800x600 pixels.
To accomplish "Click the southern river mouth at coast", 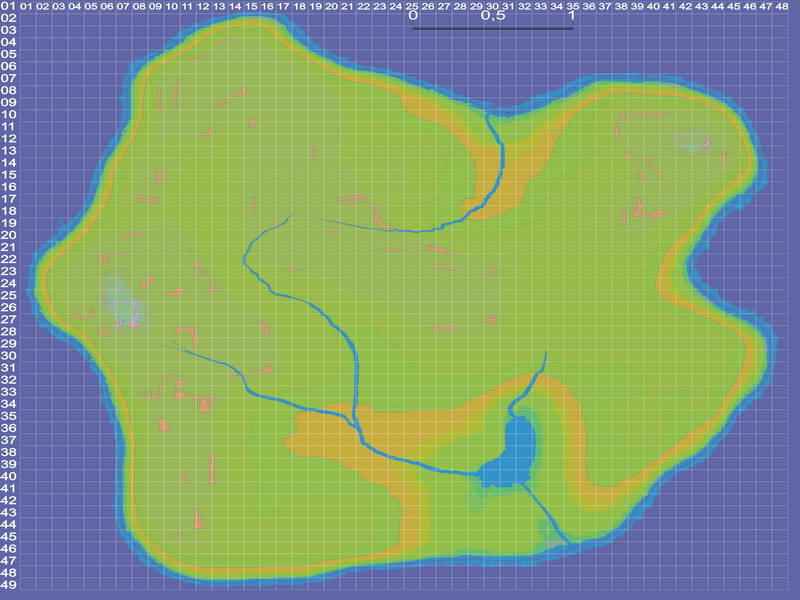I will click(569, 543).
